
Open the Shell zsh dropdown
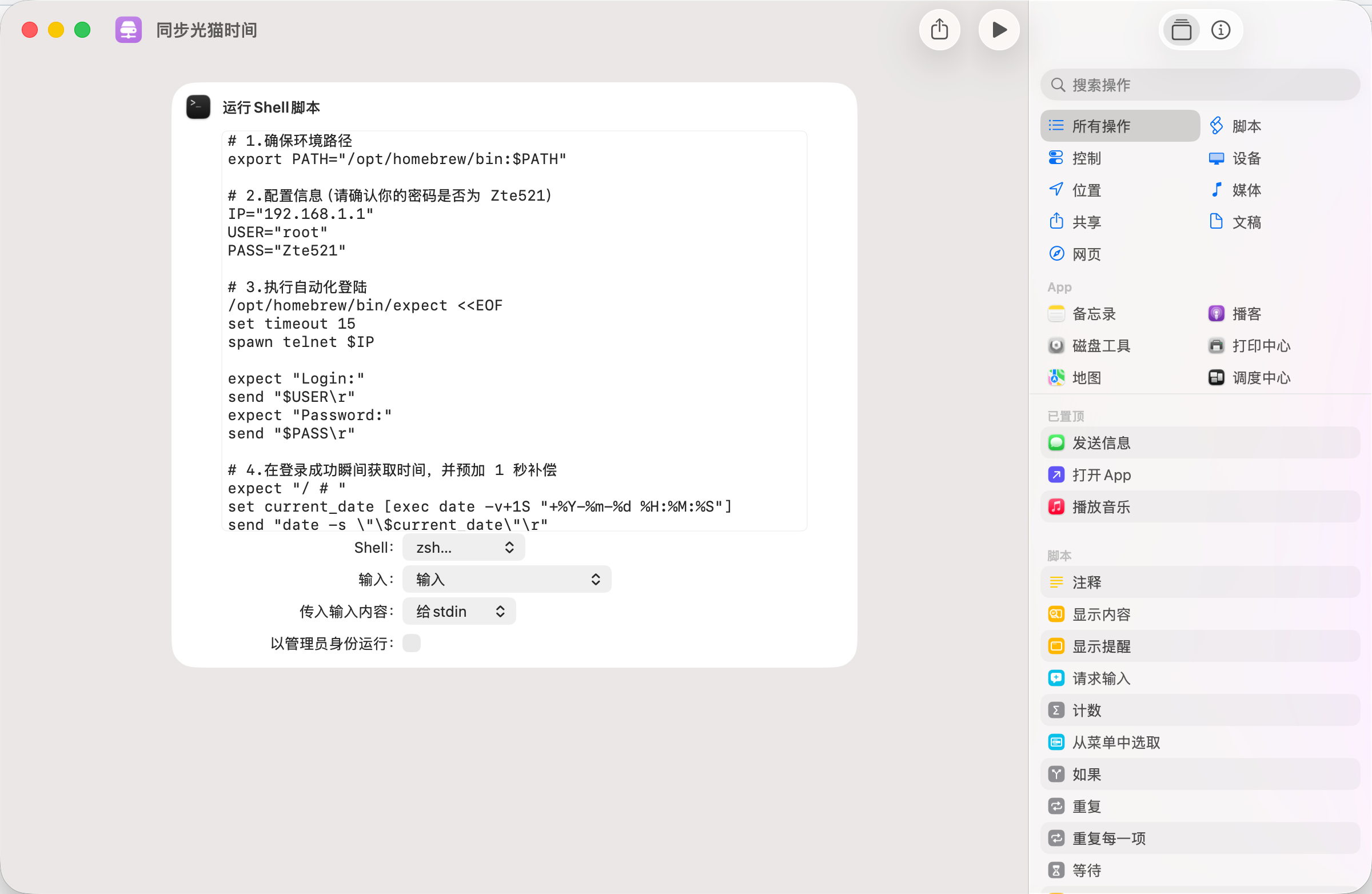click(x=464, y=548)
